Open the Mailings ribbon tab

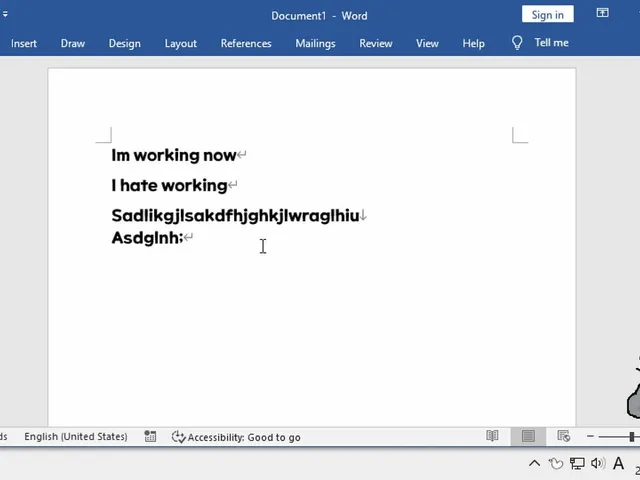315,43
